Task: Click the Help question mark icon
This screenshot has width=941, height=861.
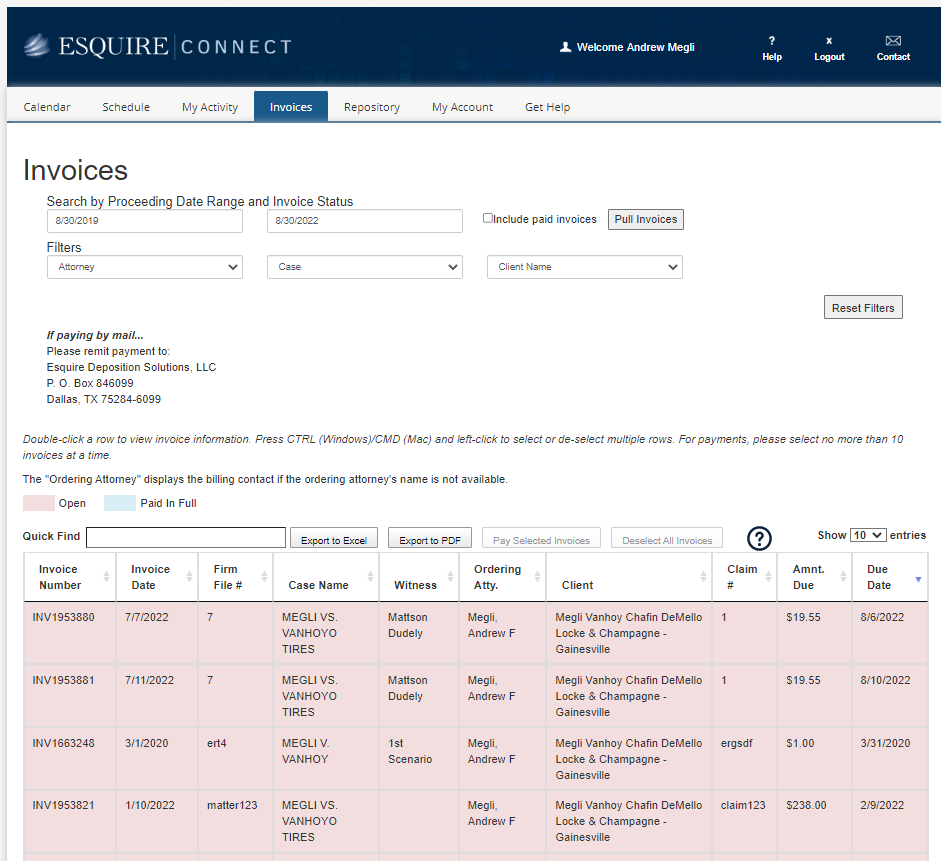Action: (771, 42)
